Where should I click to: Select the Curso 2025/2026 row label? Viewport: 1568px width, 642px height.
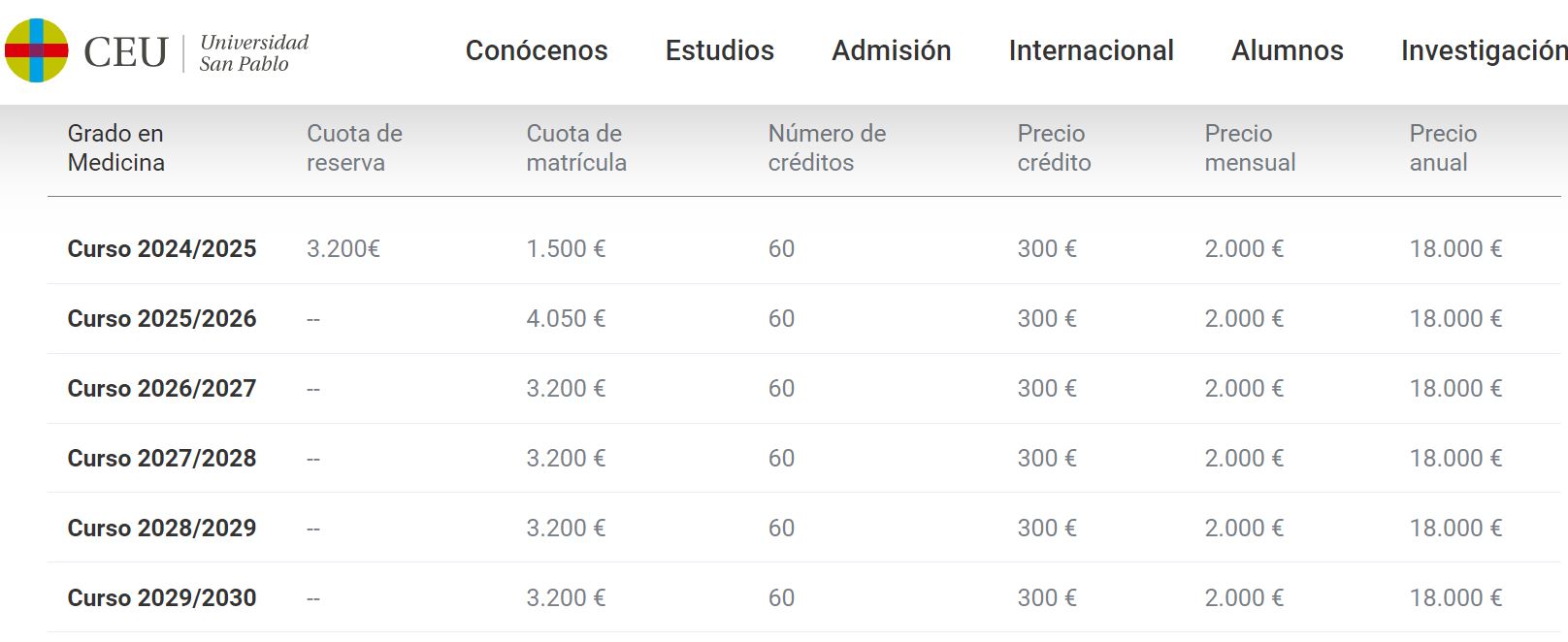[x=162, y=319]
